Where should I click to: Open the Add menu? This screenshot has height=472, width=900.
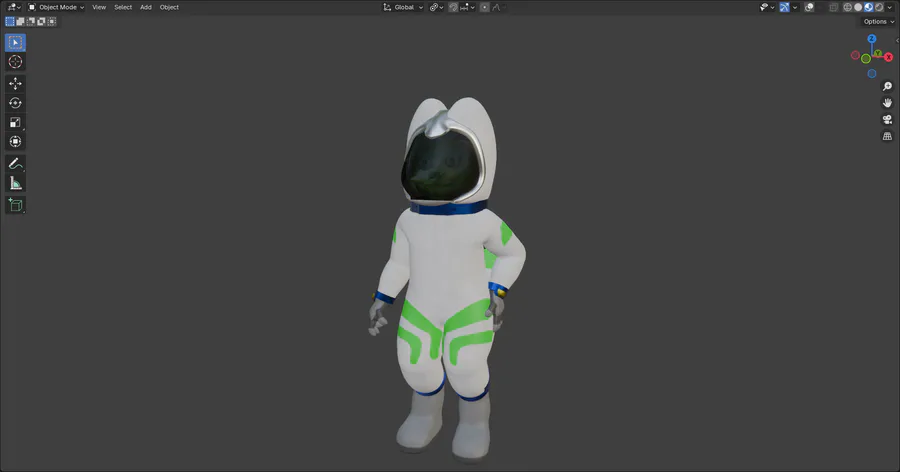point(146,7)
